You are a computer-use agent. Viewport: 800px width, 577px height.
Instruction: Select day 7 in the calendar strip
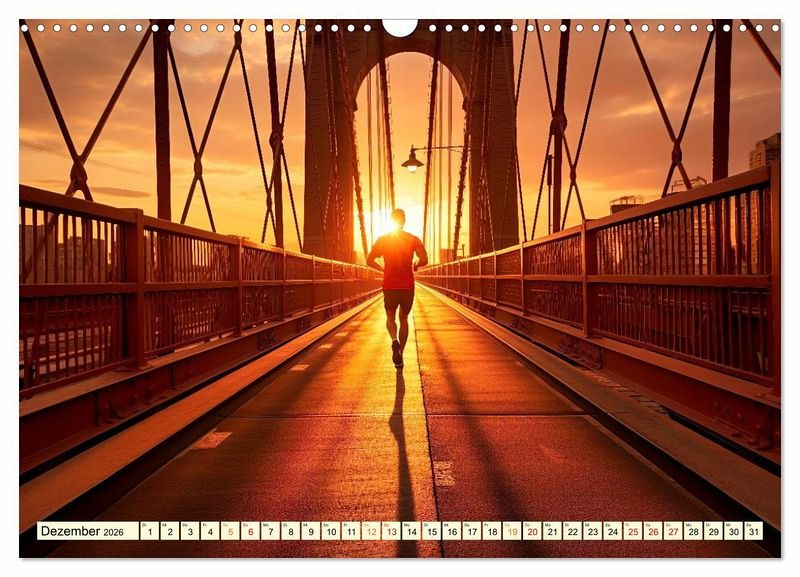pyautogui.click(x=270, y=531)
